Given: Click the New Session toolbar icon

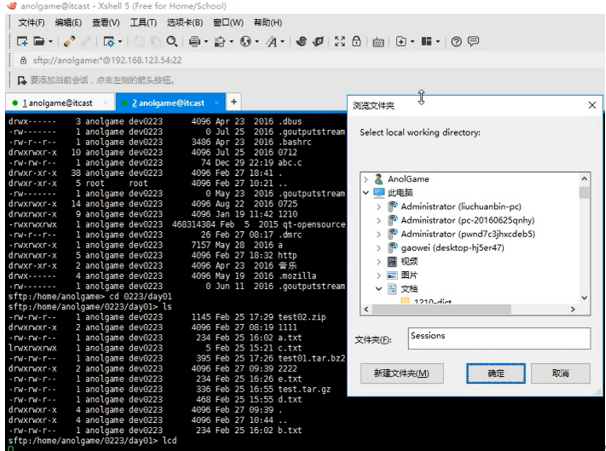Looking at the screenshot, I should coord(22,41).
